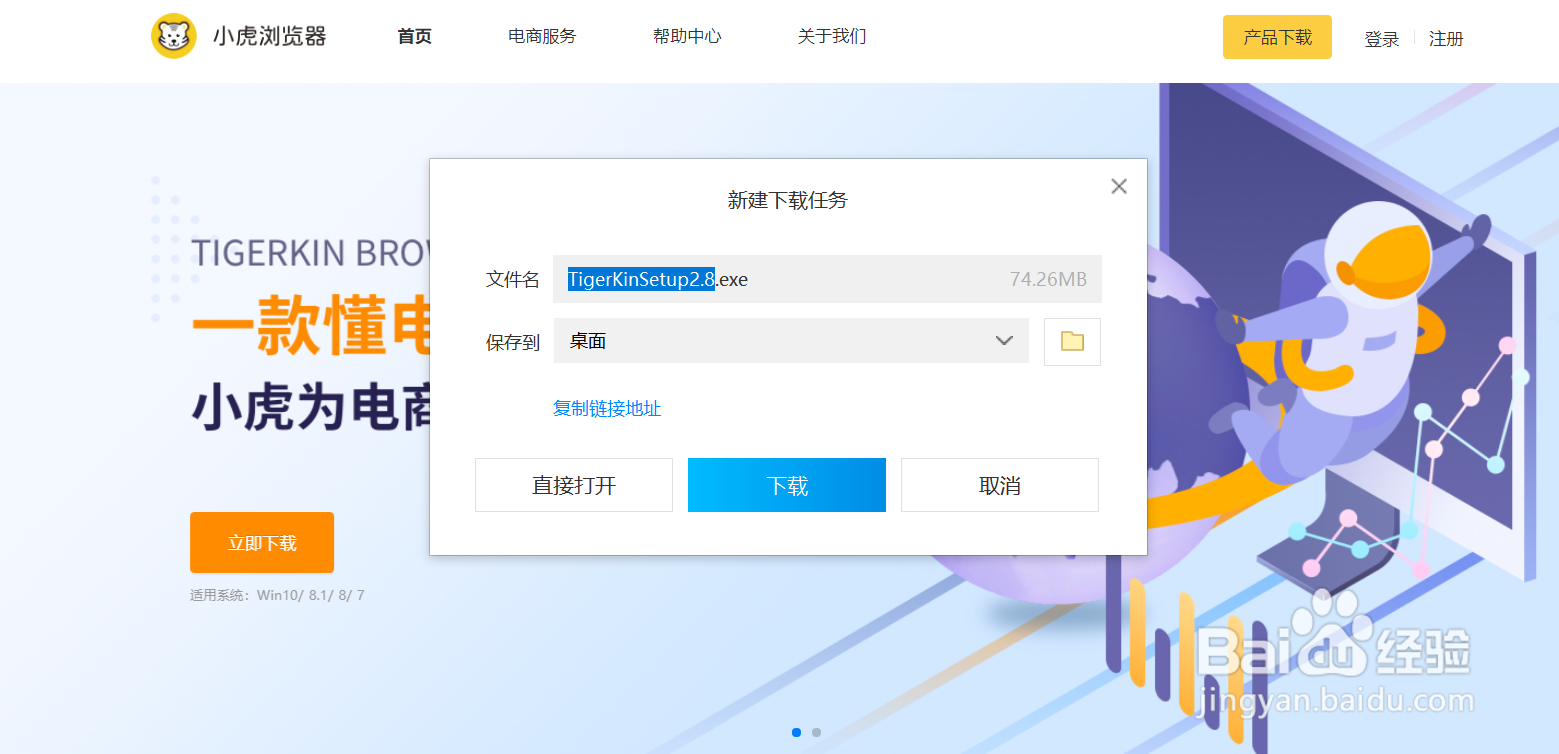Click the 直接打开 button
This screenshot has height=754, width=1559.
click(x=574, y=485)
